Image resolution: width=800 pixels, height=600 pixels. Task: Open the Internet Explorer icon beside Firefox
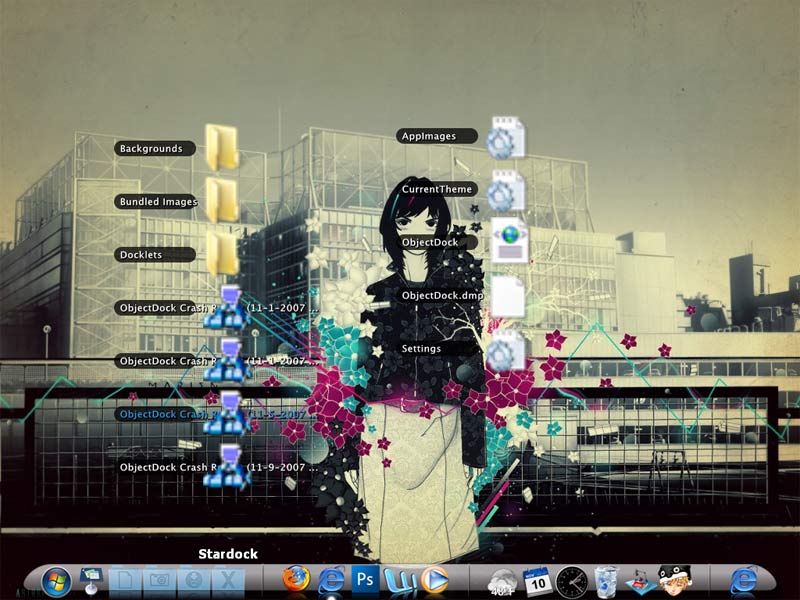pyautogui.click(x=331, y=581)
